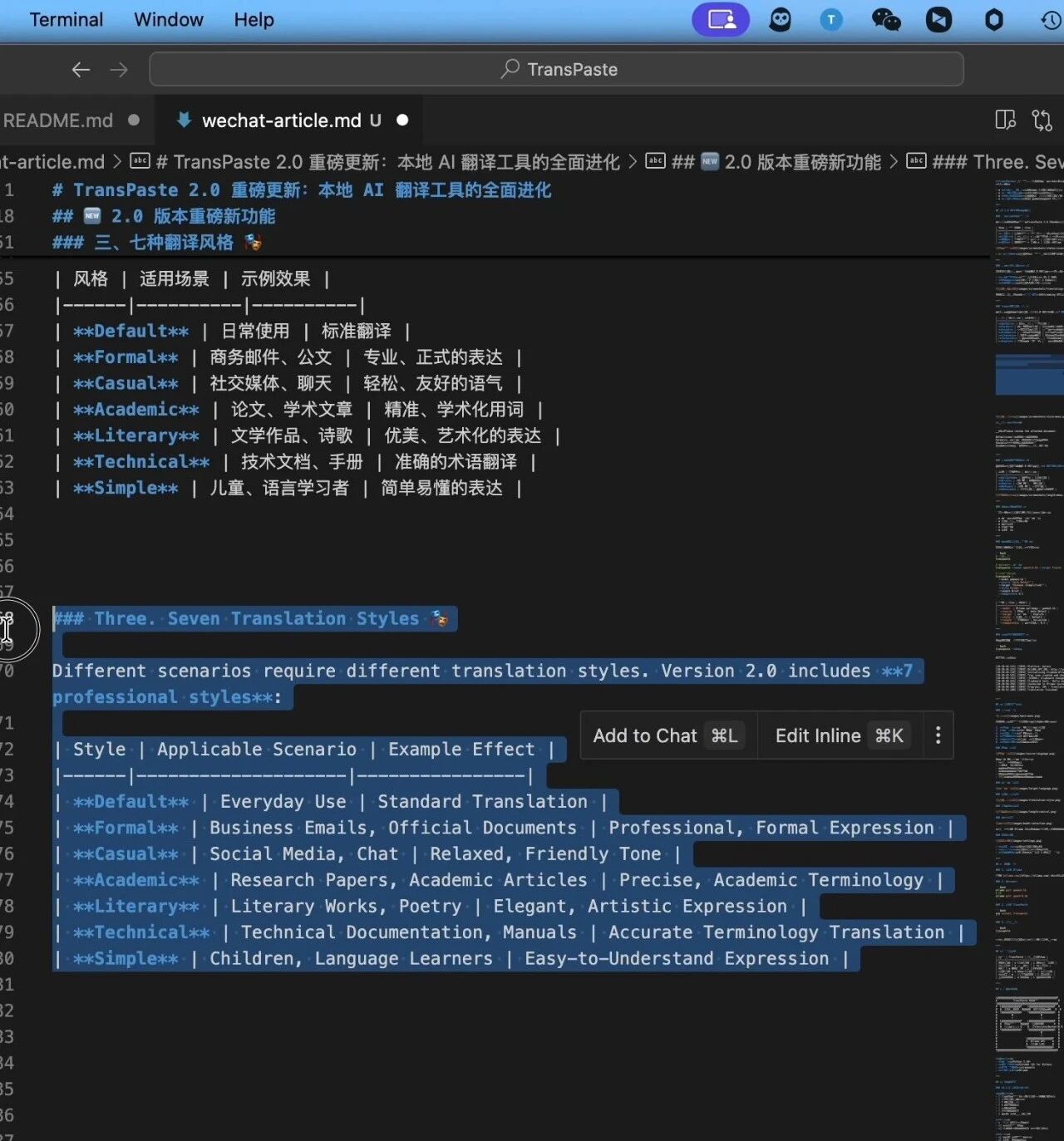Click the 'Literary Works, Poetry' row
1064x1141 pixels.
[x=431, y=907]
